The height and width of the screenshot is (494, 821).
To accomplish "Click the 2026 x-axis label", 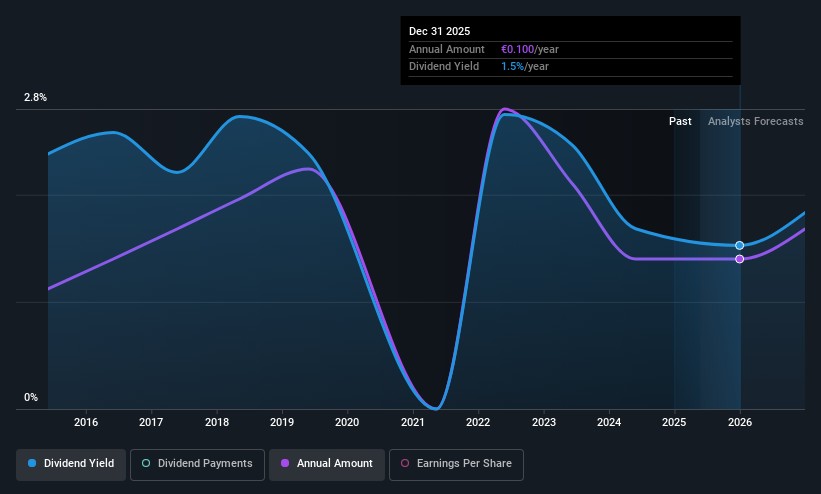I will tap(740, 422).
